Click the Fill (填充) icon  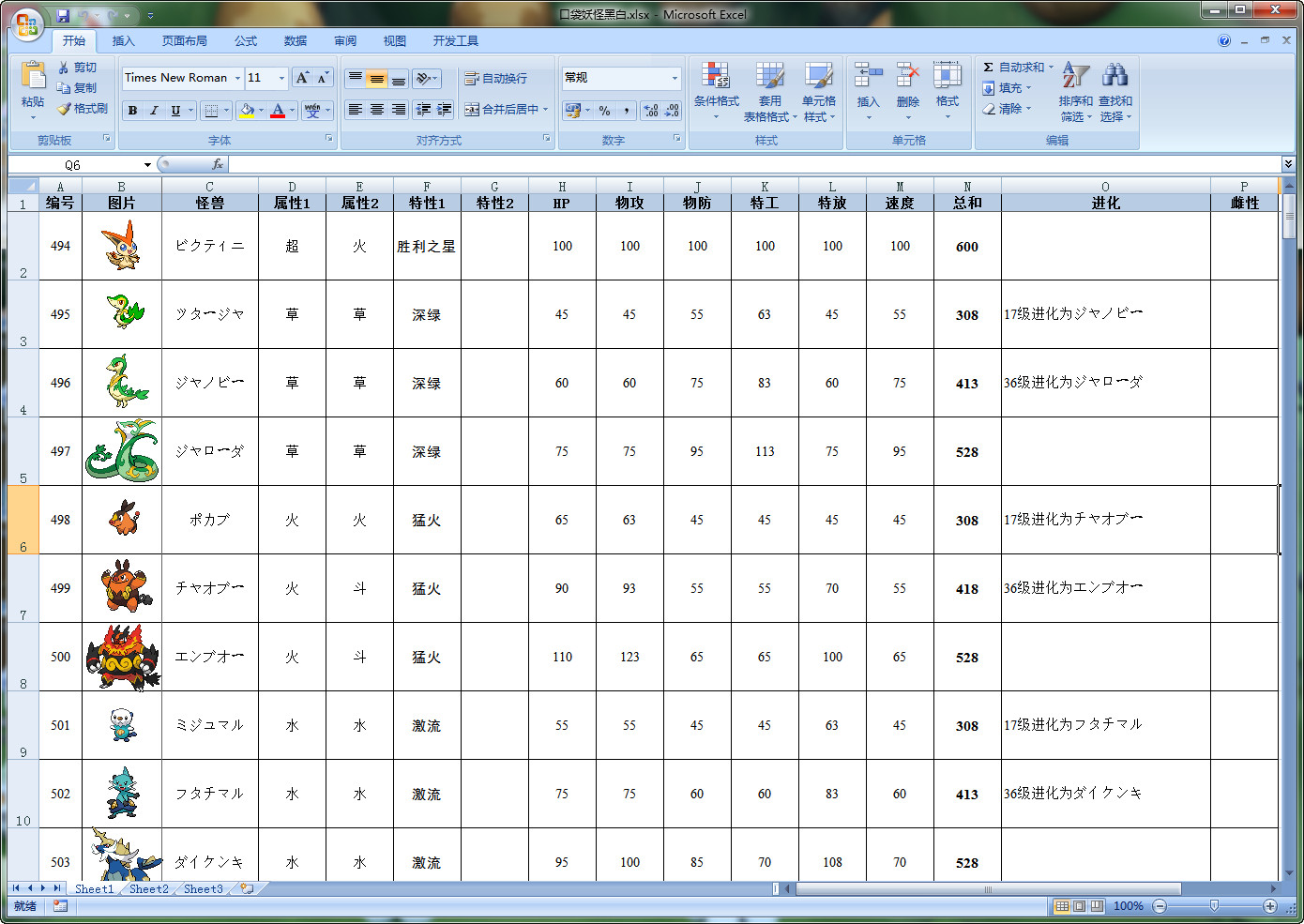tap(988, 88)
